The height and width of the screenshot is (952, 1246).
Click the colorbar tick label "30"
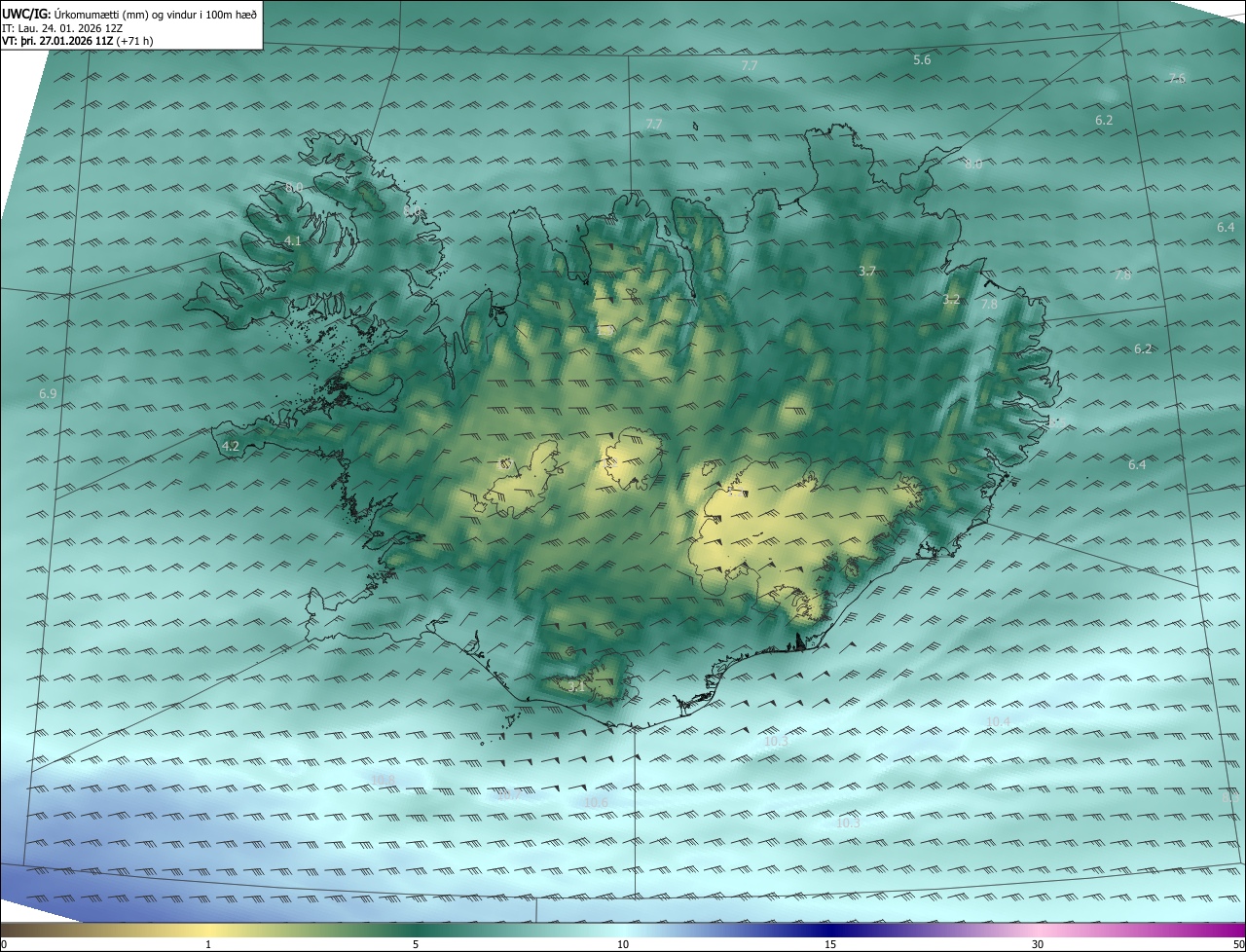1038,944
